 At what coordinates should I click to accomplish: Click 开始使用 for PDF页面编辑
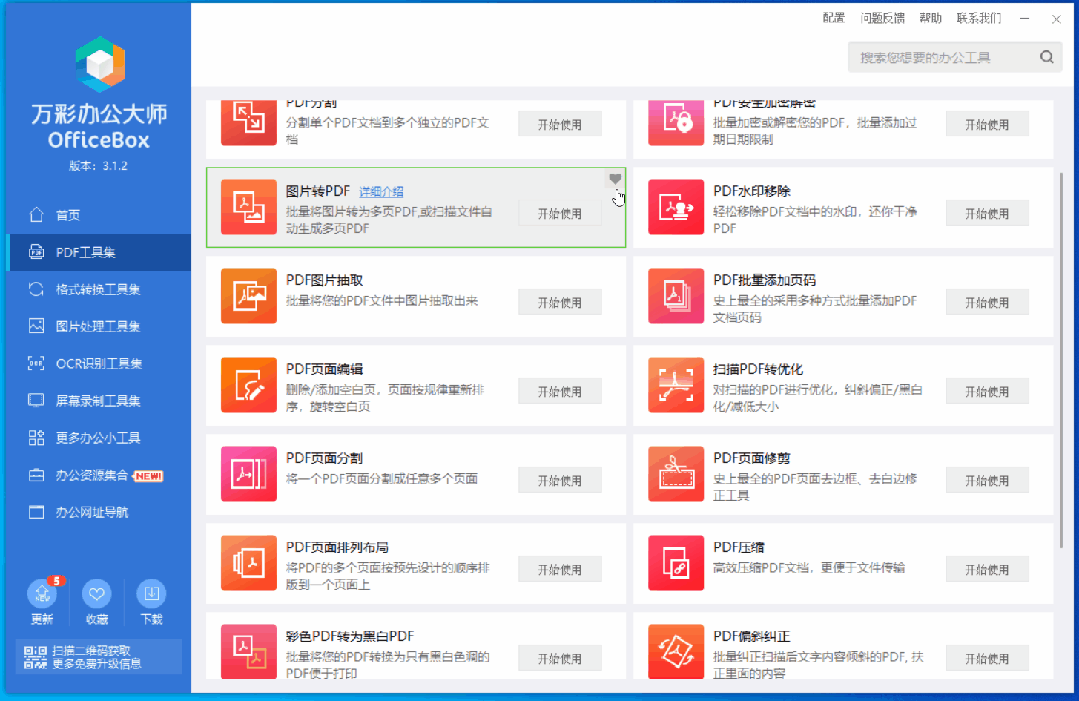coord(559,391)
